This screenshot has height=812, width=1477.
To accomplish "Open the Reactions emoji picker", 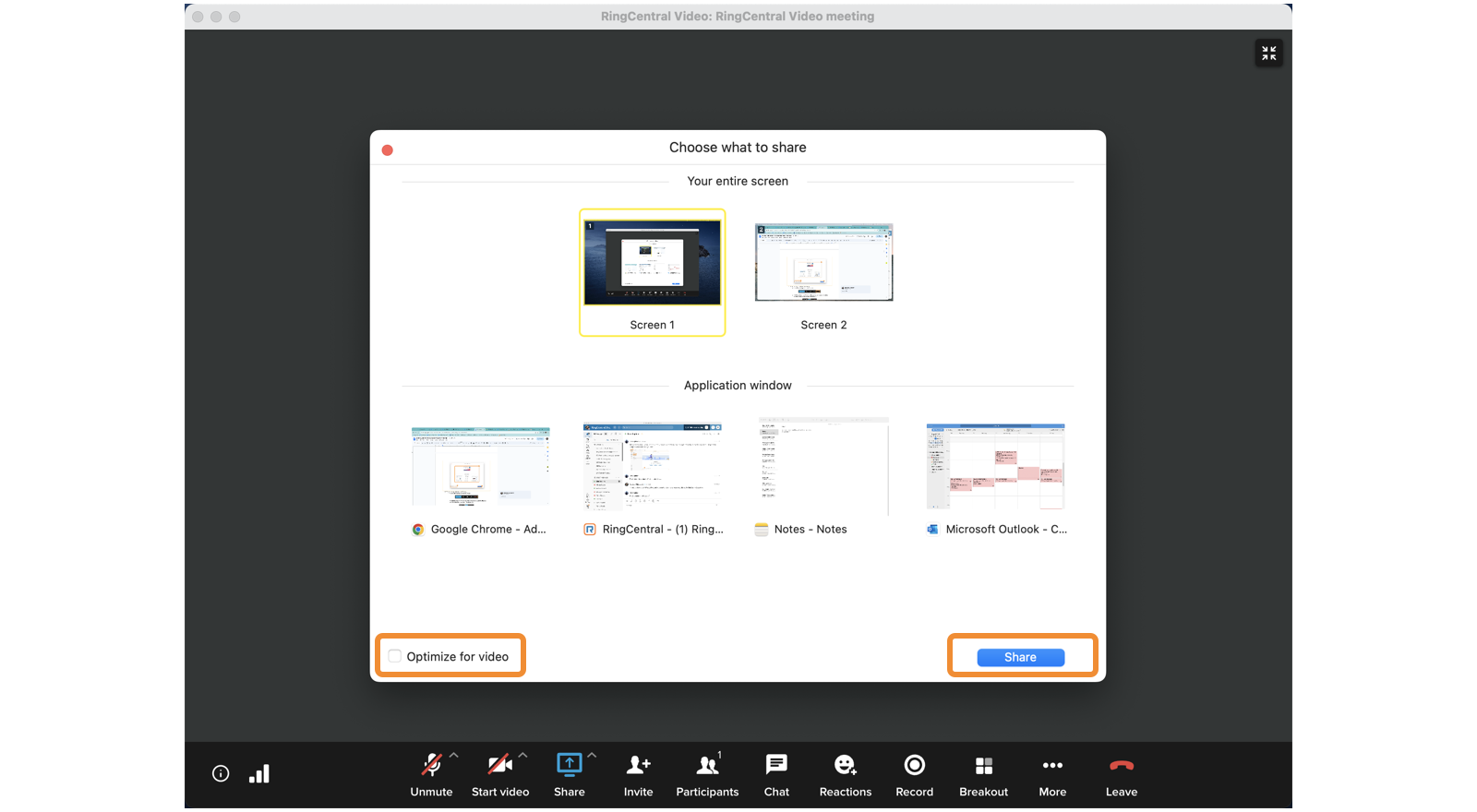I will coord(845,765).
